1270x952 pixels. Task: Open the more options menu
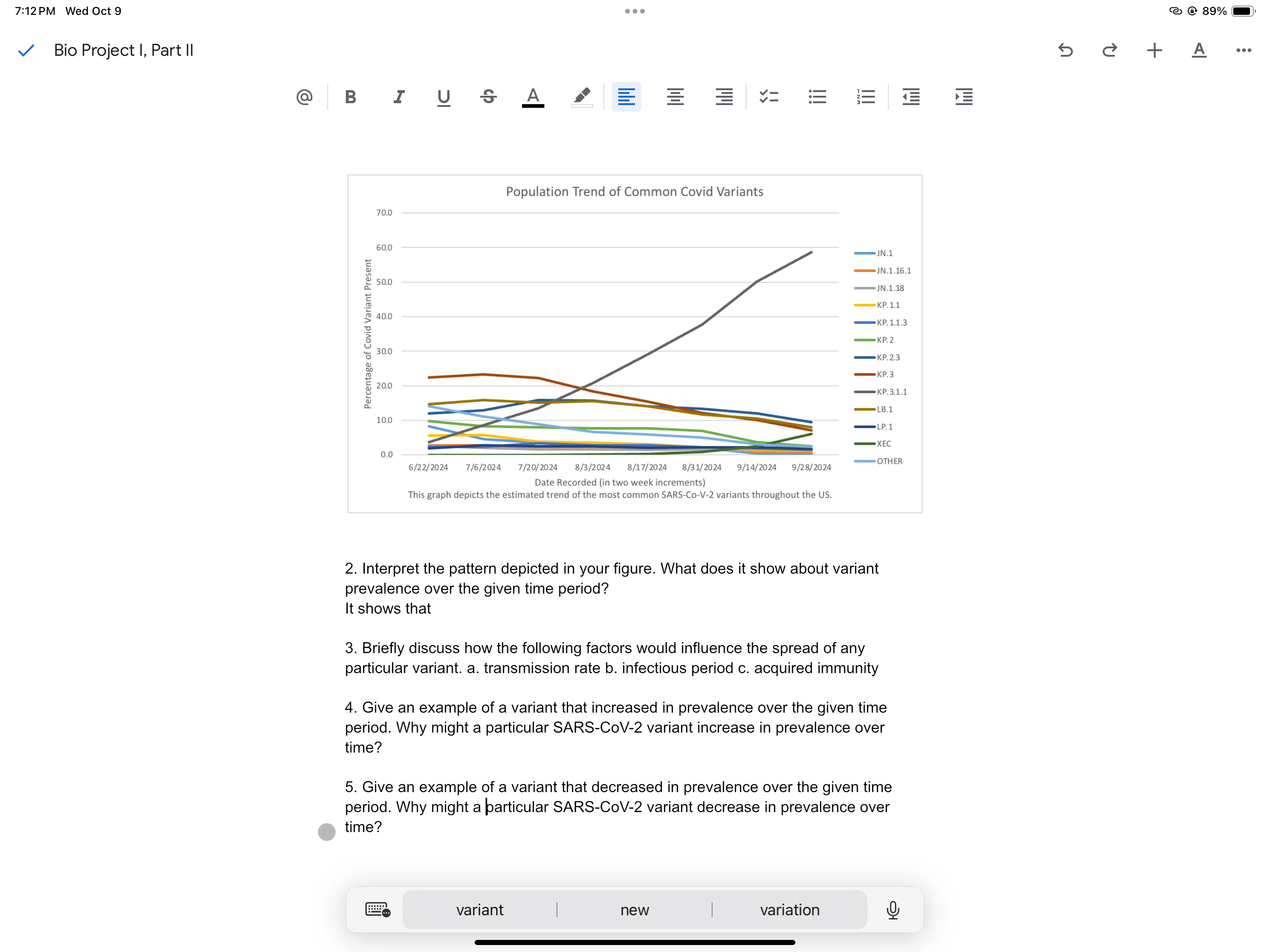click(x=1243, y=51)
